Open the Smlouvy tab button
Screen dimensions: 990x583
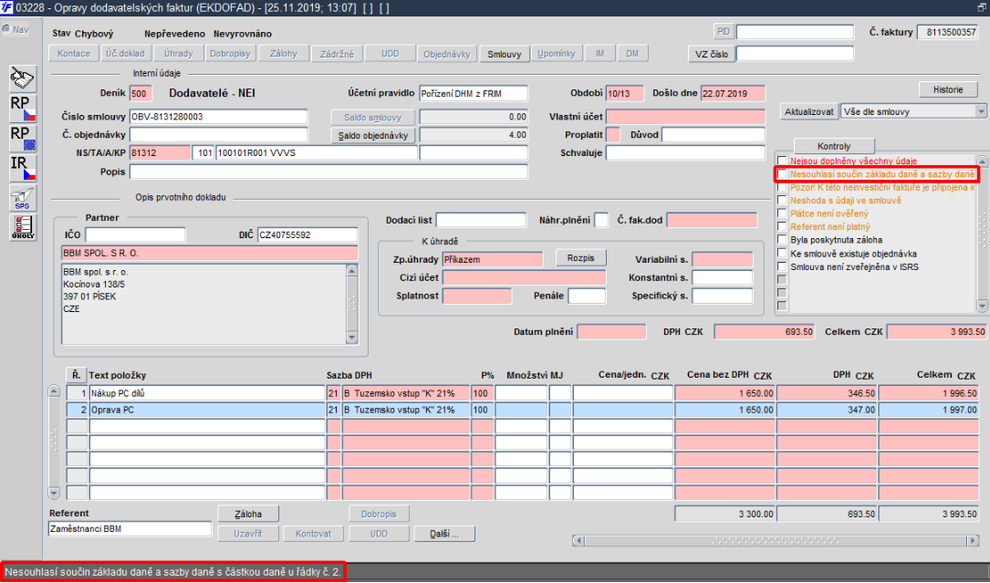point(504,54)
